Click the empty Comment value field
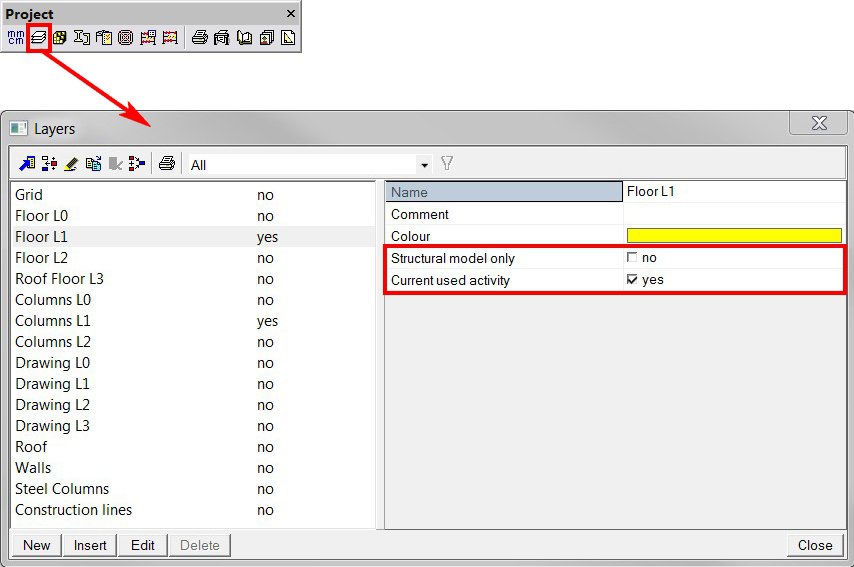Screen dimensions: 854x567 click(734, 214)
